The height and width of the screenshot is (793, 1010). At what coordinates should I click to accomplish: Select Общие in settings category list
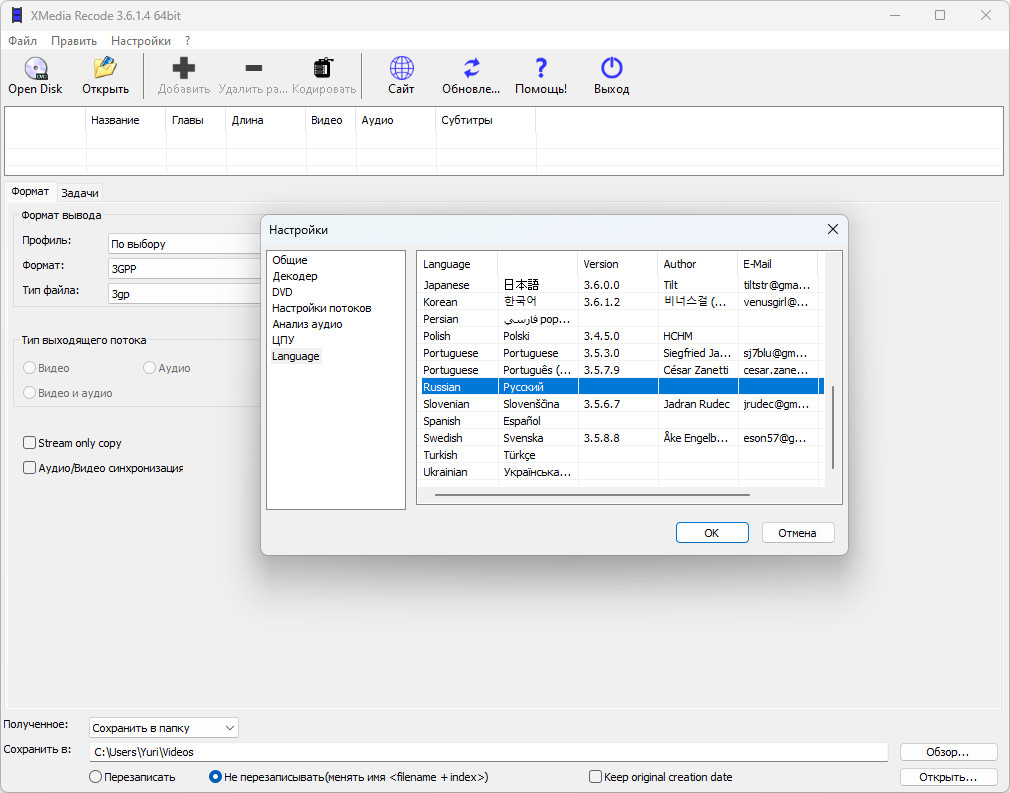pos(290,260)
